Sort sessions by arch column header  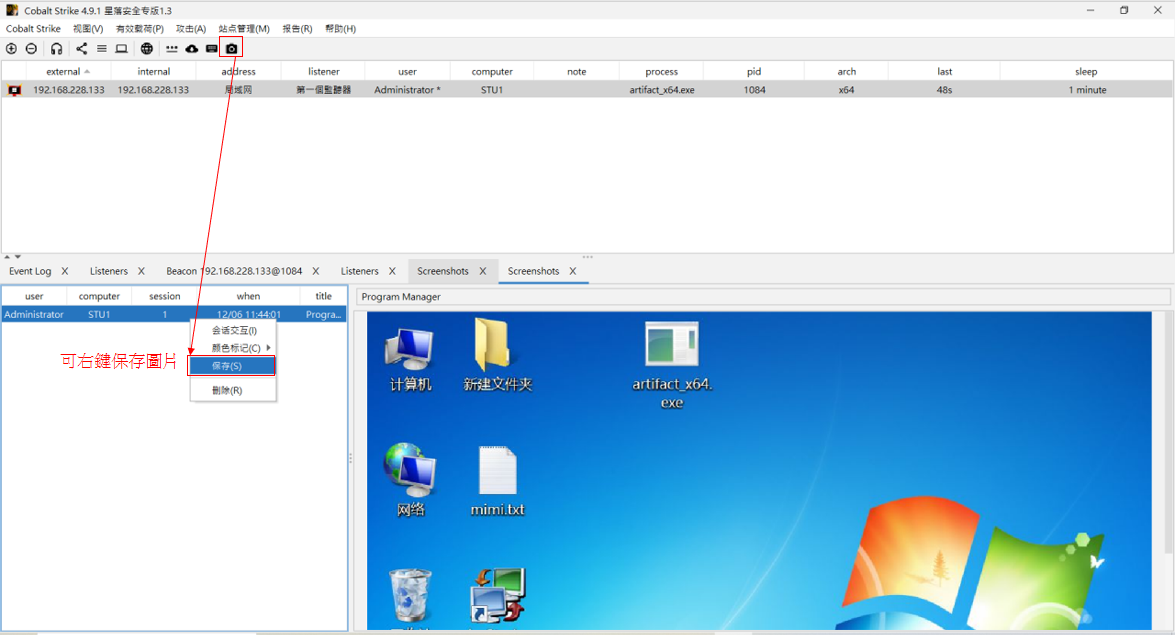(x=847, y=72)
